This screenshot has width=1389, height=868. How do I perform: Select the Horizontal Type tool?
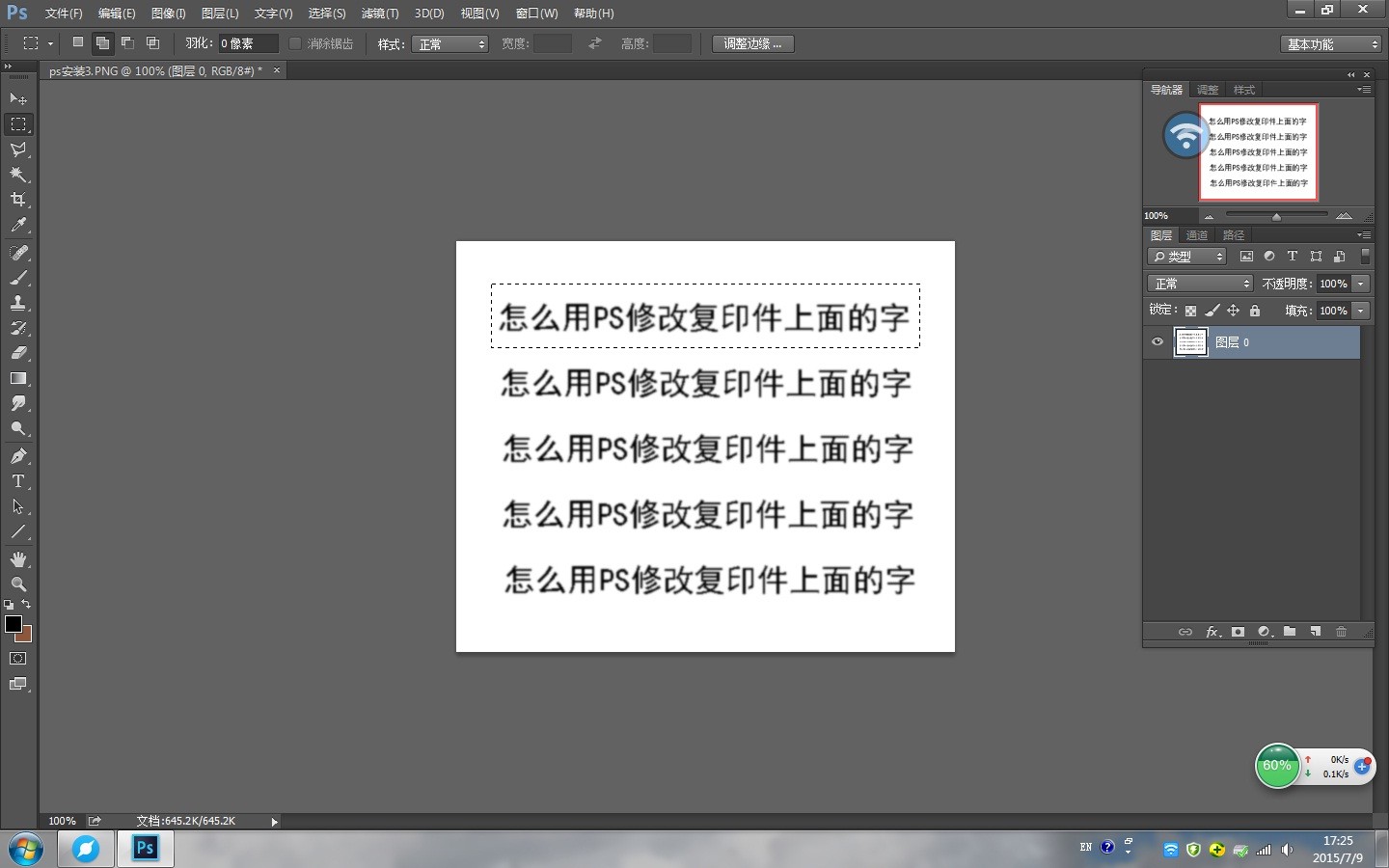point(18,481)
